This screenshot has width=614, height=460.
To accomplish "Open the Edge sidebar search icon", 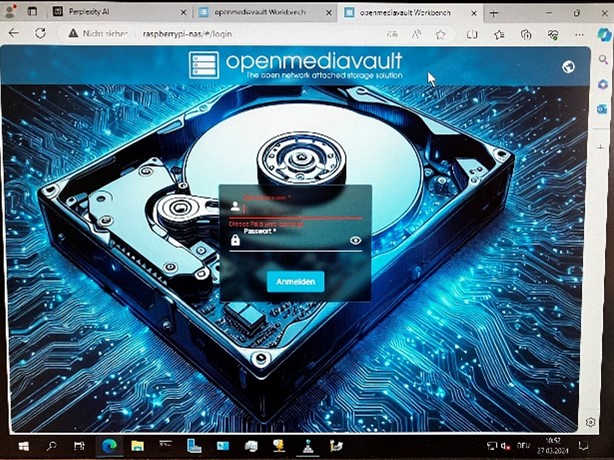I will (x=603, y=60).
